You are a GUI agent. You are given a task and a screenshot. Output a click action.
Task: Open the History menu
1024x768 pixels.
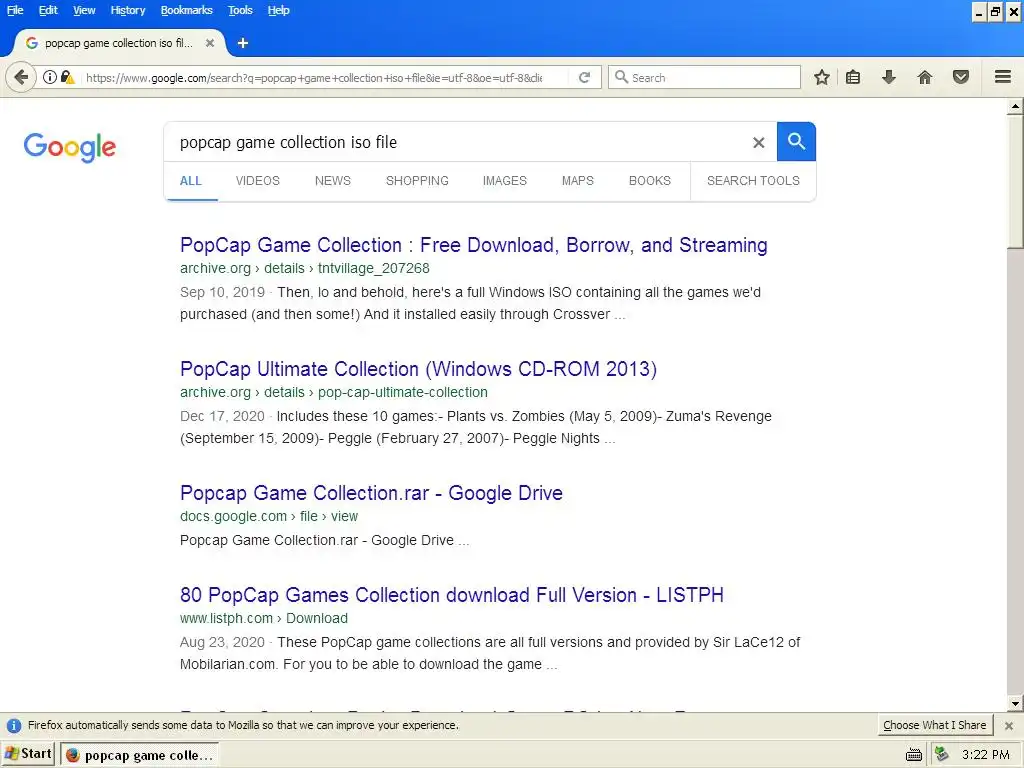[x=127, y=10]
